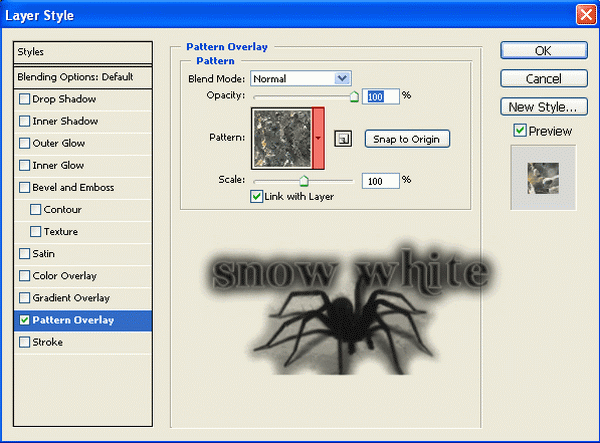Click the Opacity slider handle

tap(353, 97)
